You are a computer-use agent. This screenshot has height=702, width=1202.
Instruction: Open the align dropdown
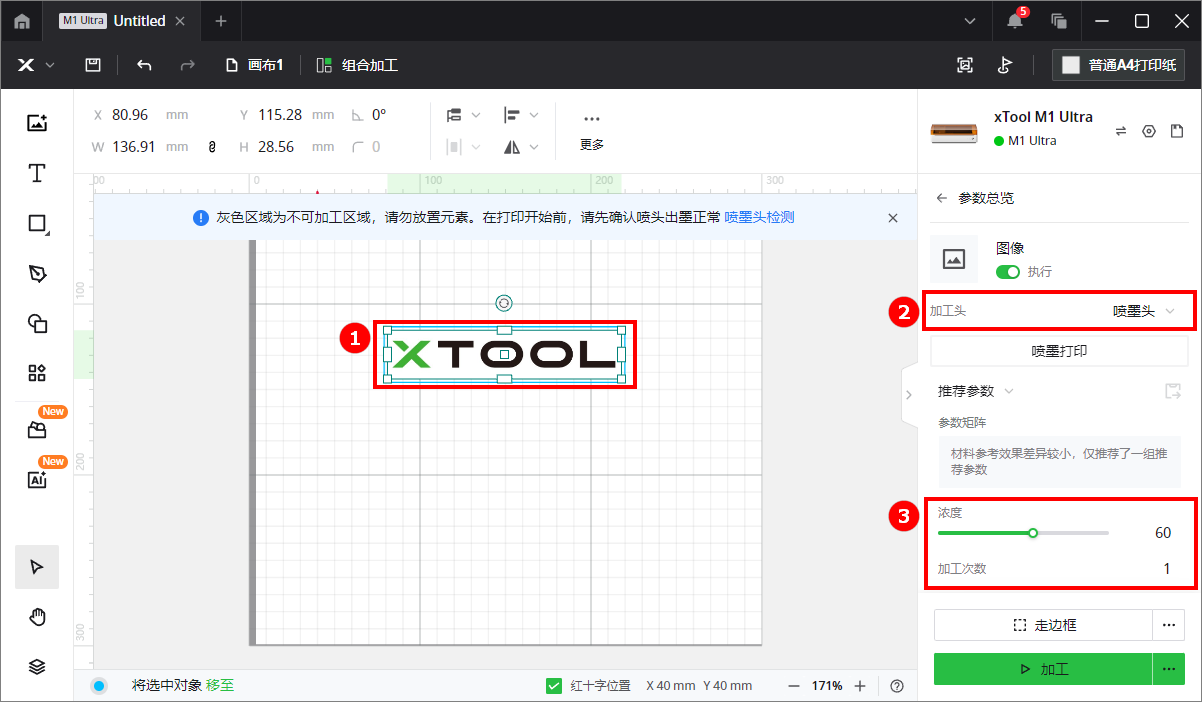(x=522, y=115)
